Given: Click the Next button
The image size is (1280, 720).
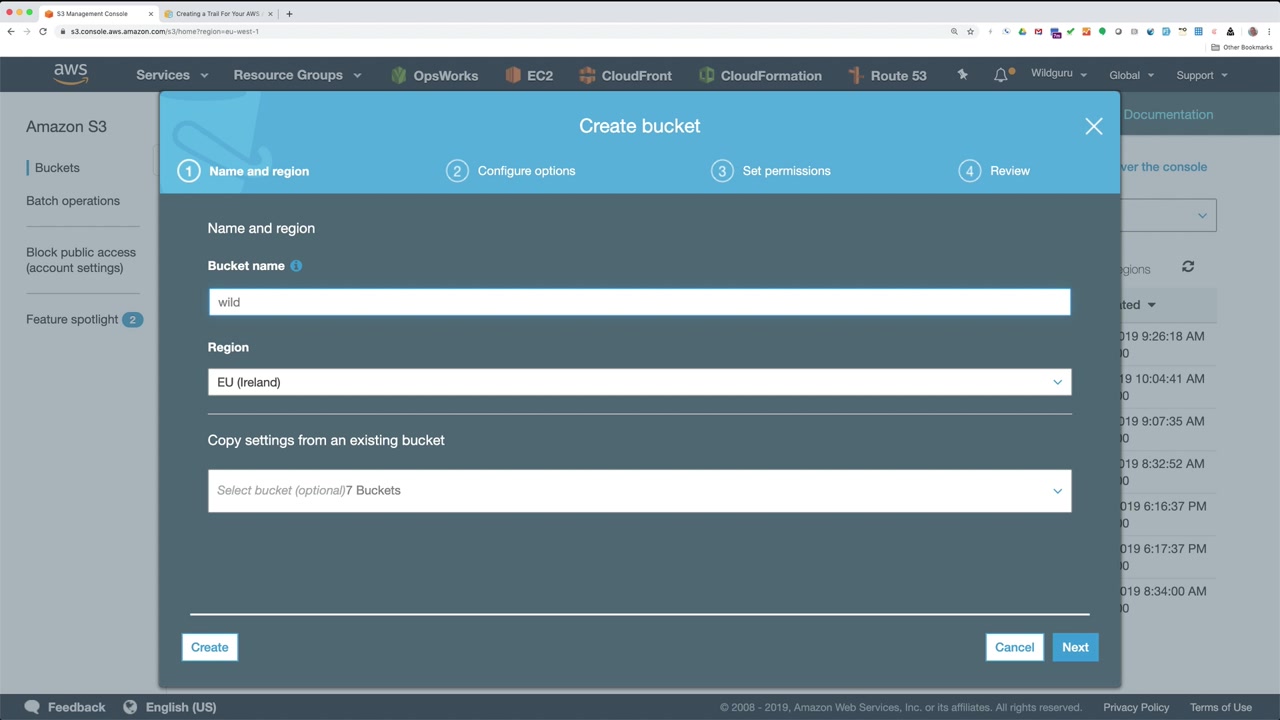Looking at the screenshot, I should pyautogui.click(x=1075, y=647).
